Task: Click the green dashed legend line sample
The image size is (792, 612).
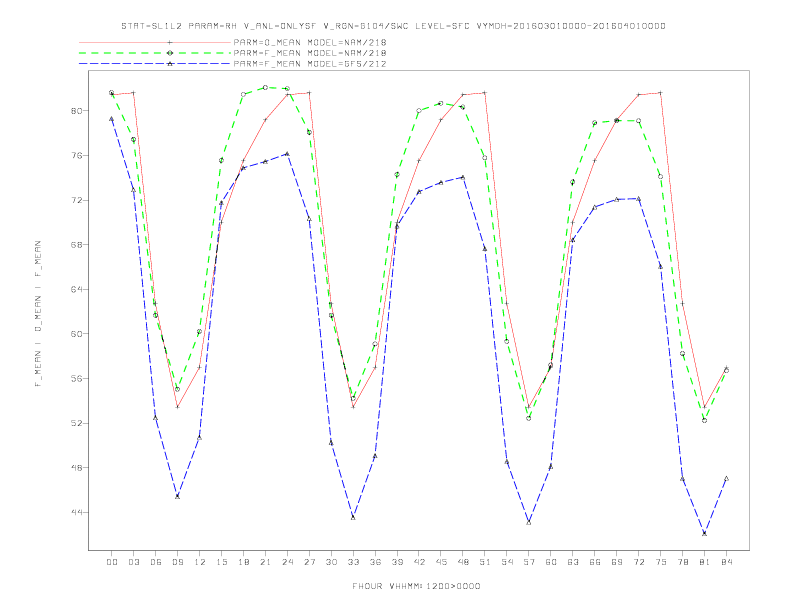Action: click(155, 53)
